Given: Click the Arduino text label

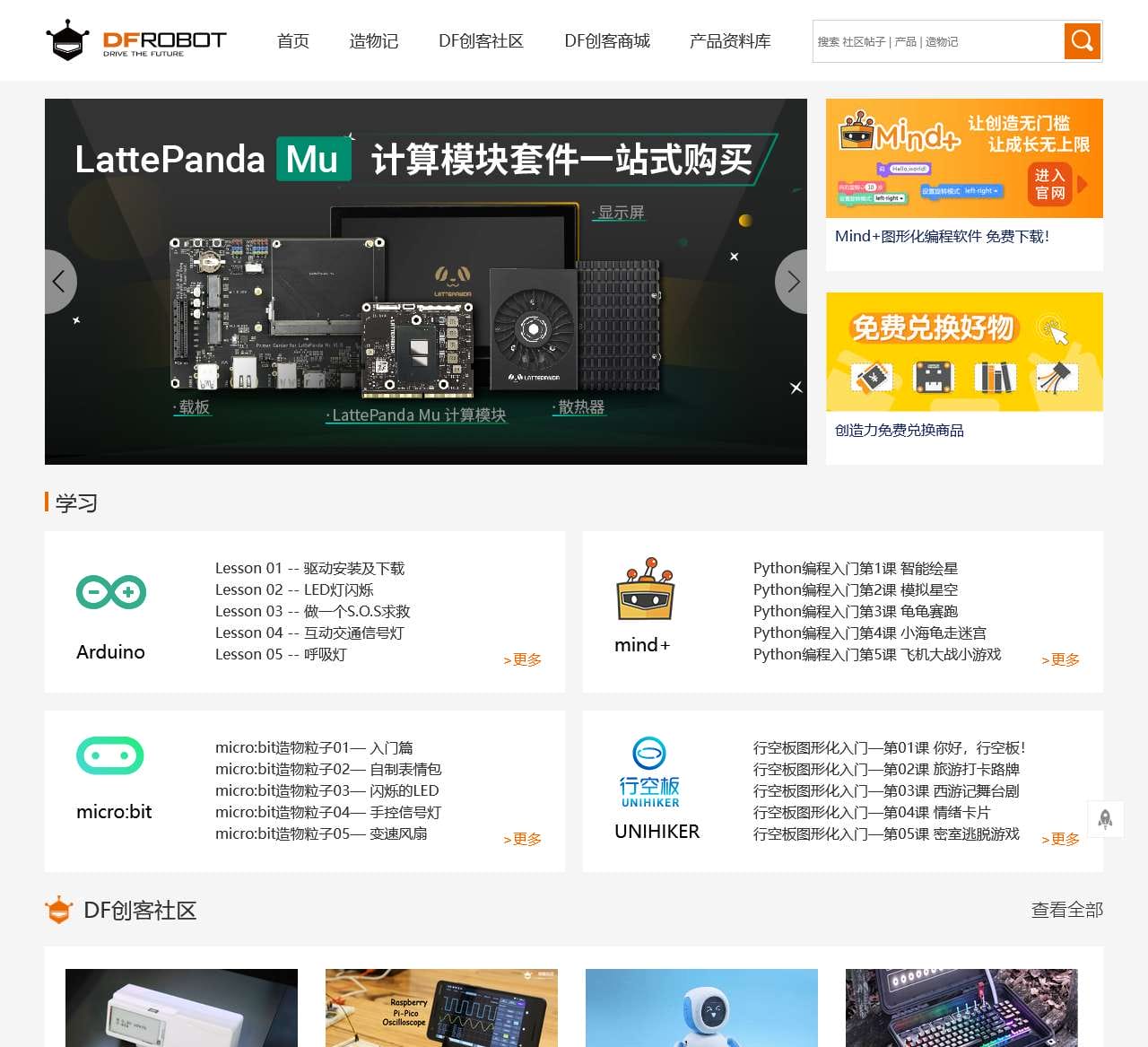Looking at the screenshot, I should tap(110, 652).
